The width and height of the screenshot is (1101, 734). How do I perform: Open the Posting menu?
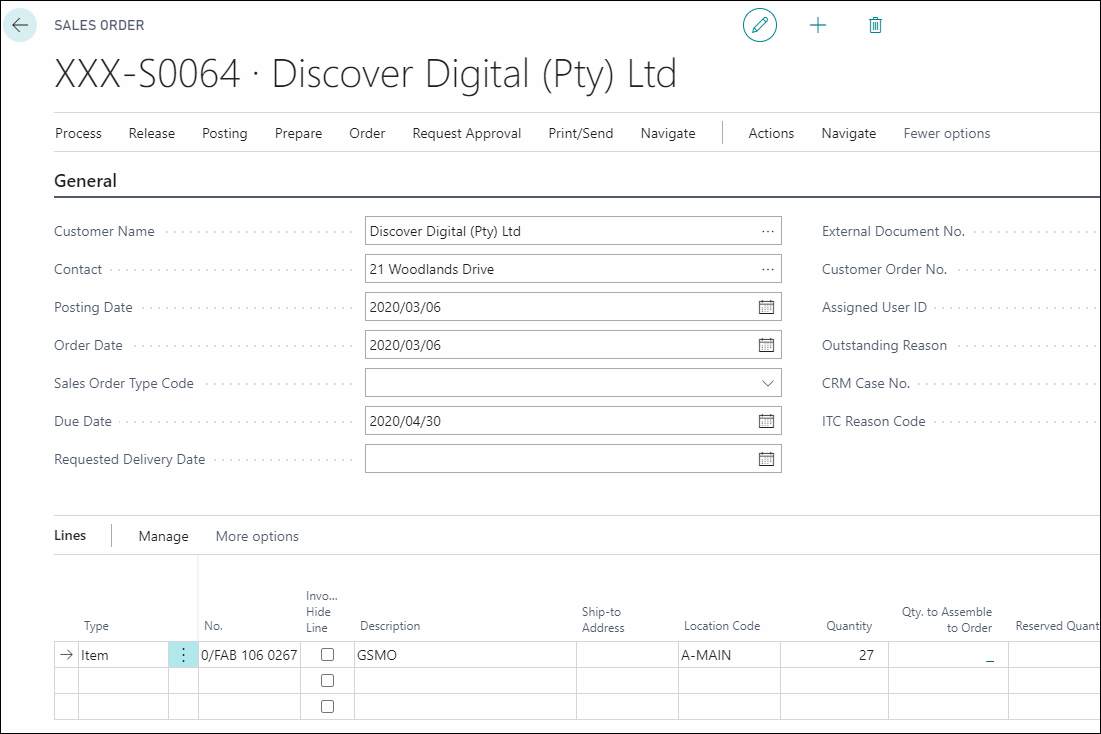click(x=225, y=133)
